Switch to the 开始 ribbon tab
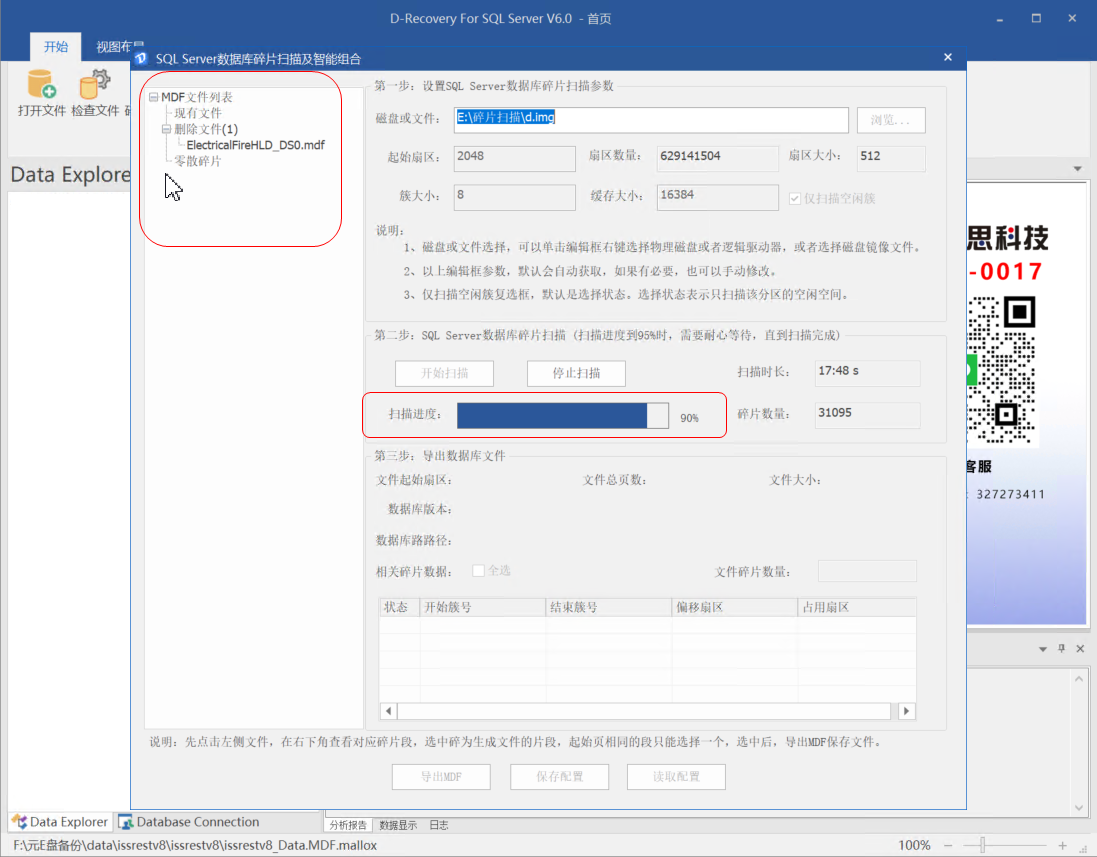The height and width of the screenshot is (857, 1097). click(x=55, y=47)
